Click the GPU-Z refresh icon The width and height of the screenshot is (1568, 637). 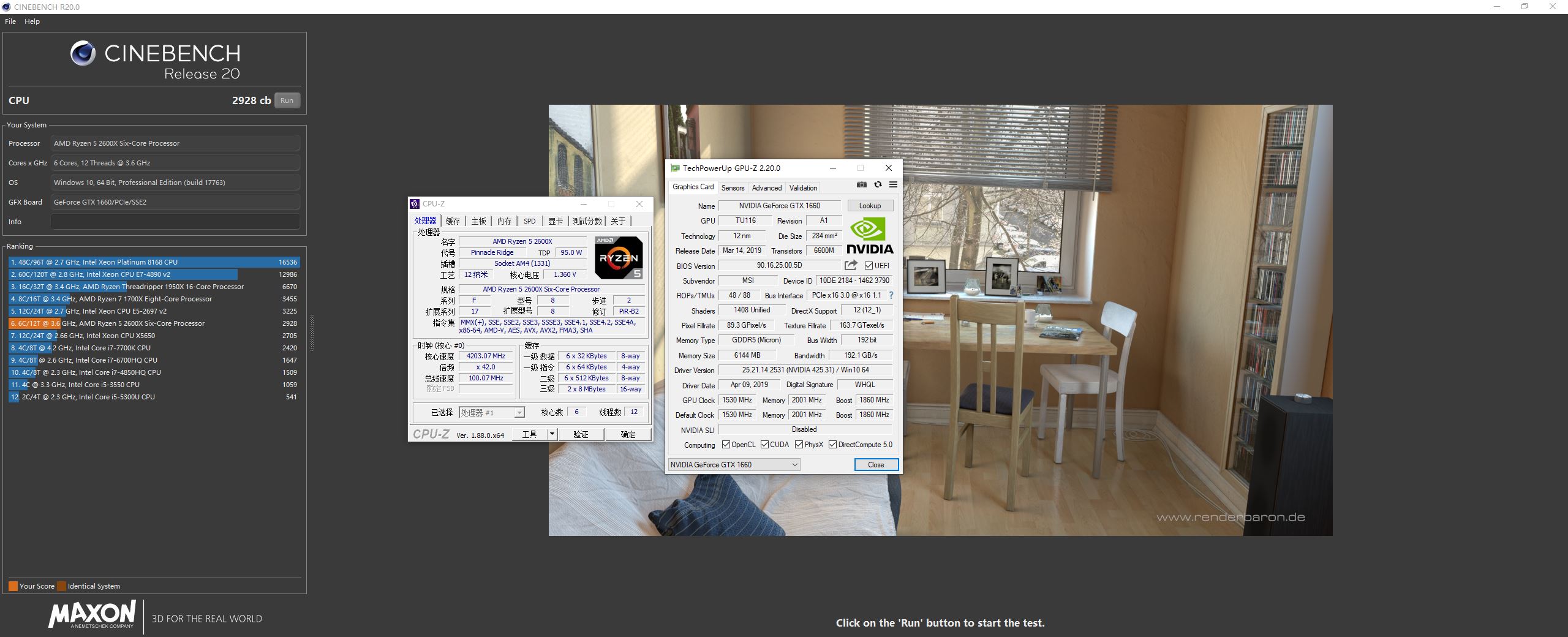coord(878,185)
